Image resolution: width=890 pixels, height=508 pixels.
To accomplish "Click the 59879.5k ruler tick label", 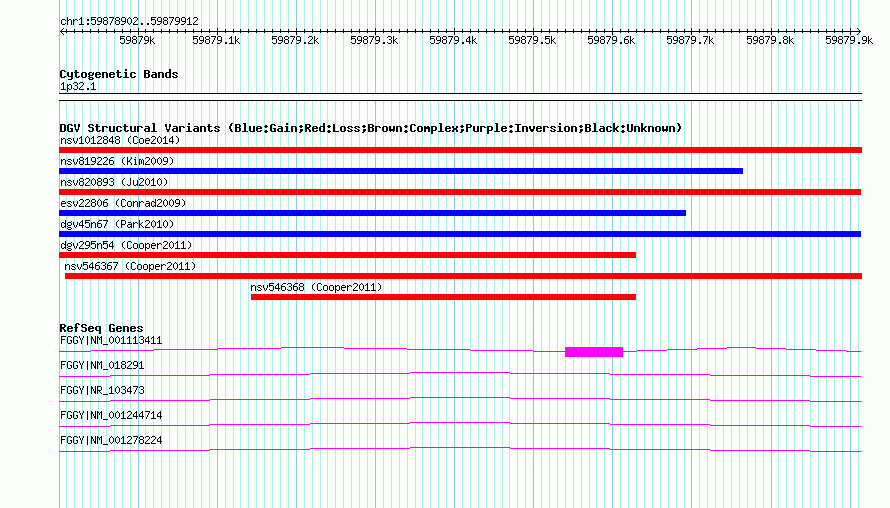I will 532,40.
